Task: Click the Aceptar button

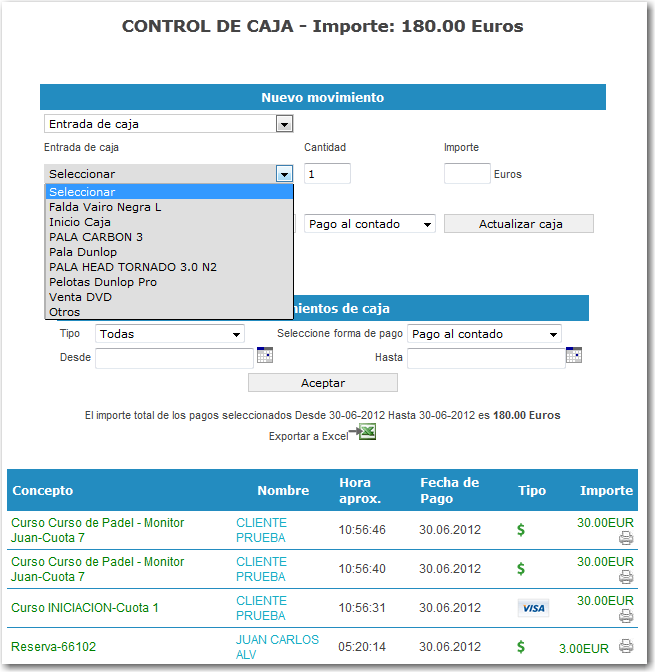Action: (x=323, y=383)
